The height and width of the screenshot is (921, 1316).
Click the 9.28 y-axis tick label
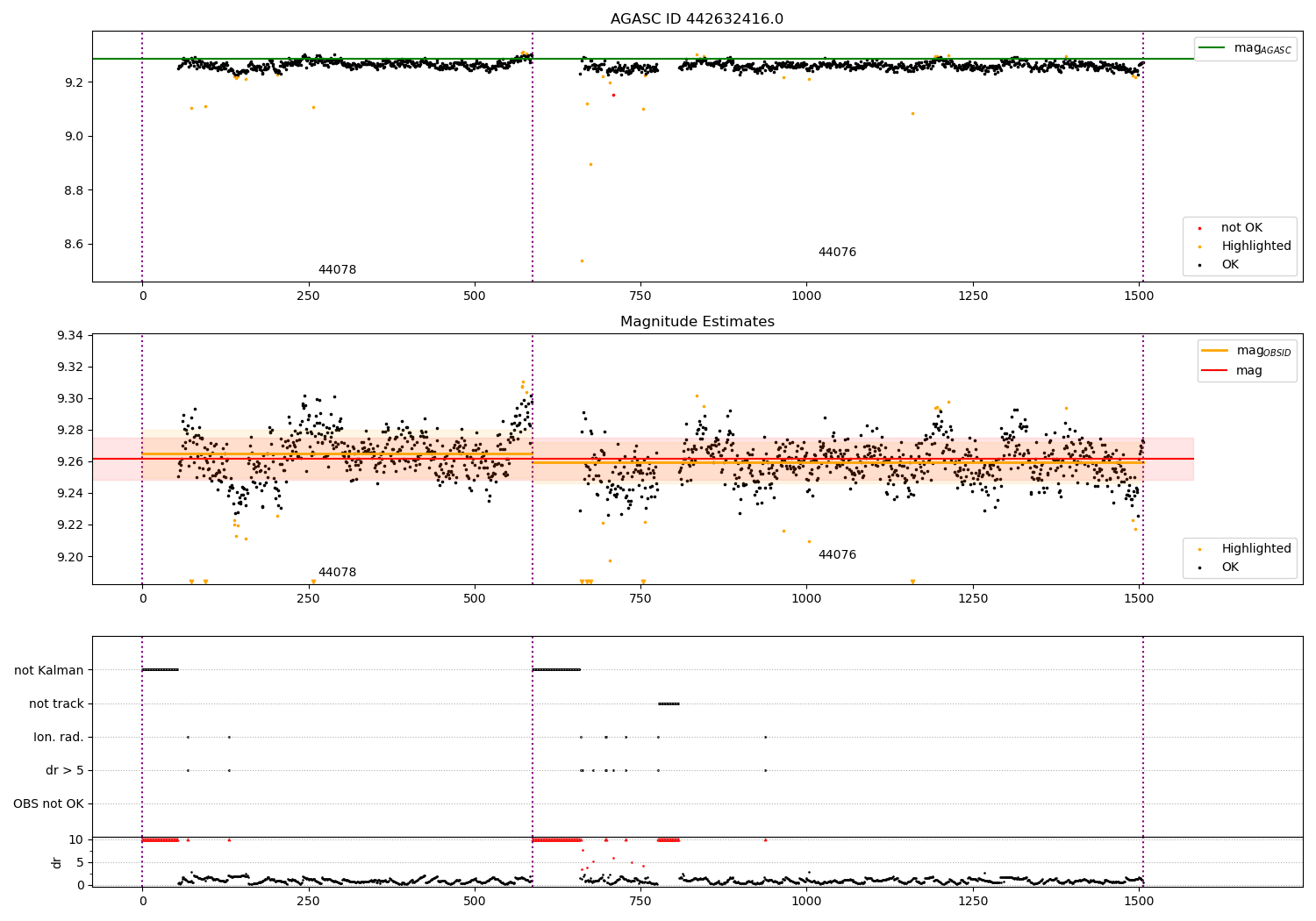coord(69,431)
